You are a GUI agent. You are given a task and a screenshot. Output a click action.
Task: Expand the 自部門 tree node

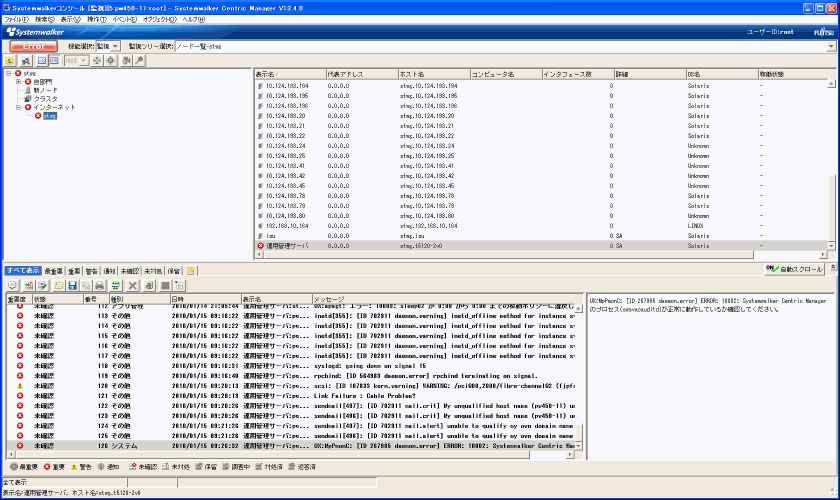pos(19,82)
